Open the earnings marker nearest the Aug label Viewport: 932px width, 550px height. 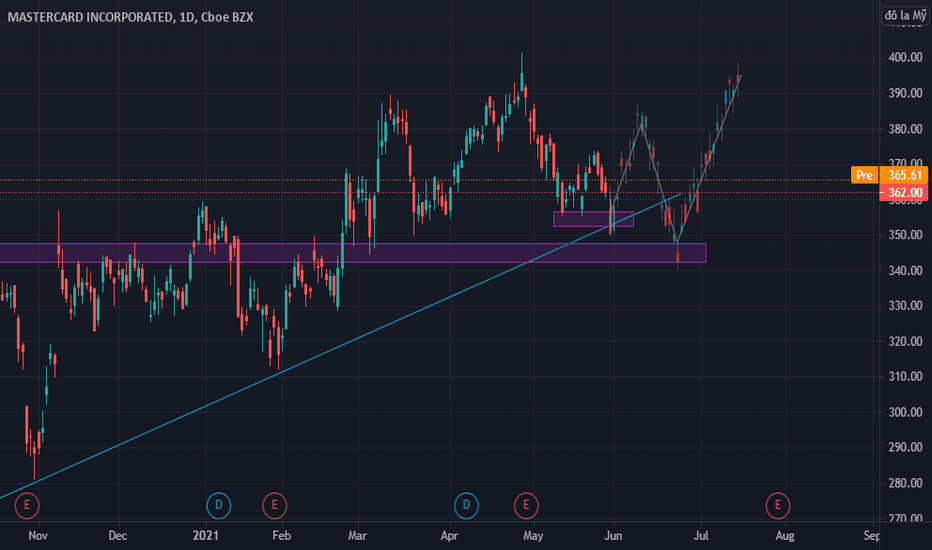[777, 505]
